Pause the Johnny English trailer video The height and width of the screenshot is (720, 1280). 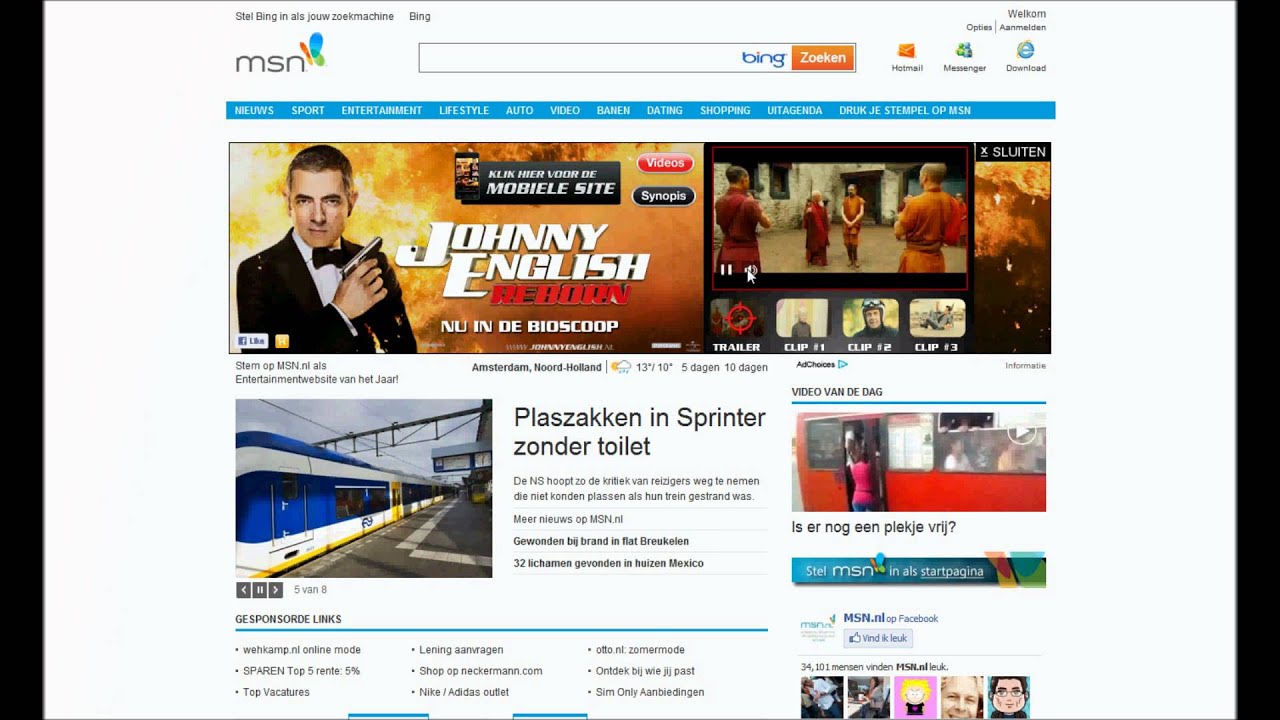[x=726, y=270]
